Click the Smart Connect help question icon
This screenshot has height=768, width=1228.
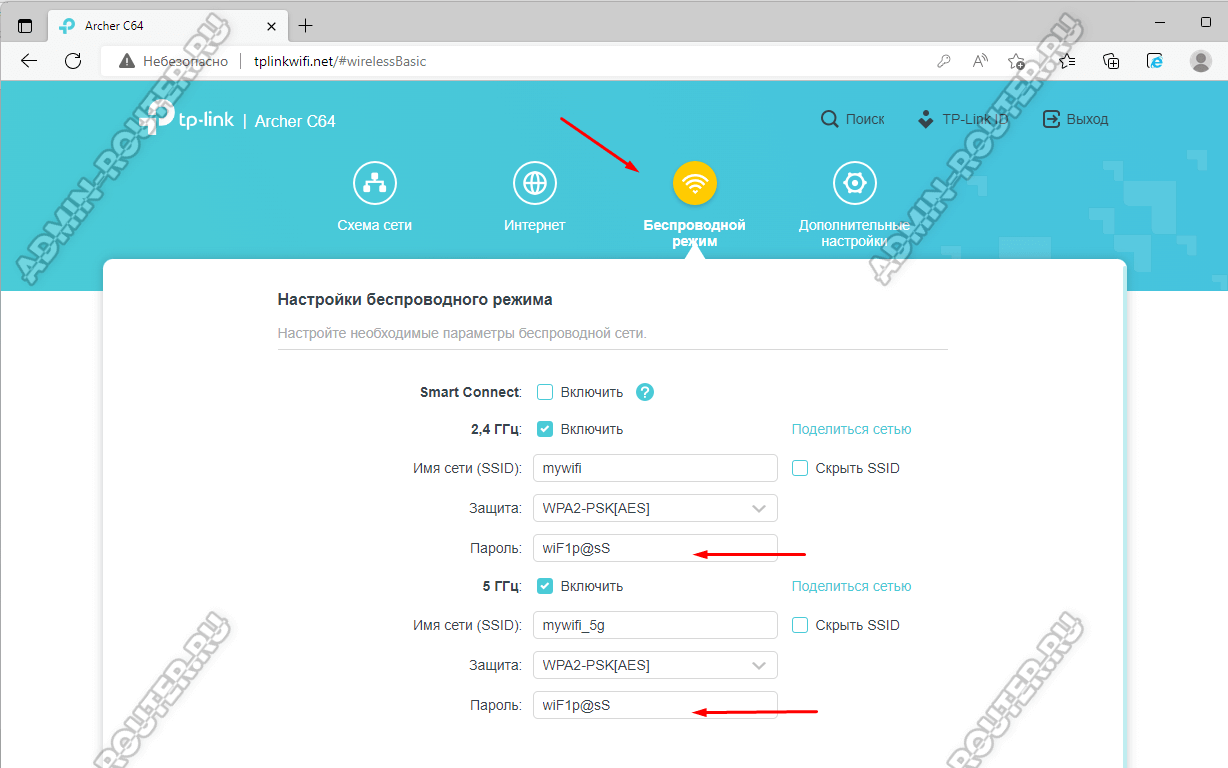pos(645,392)
